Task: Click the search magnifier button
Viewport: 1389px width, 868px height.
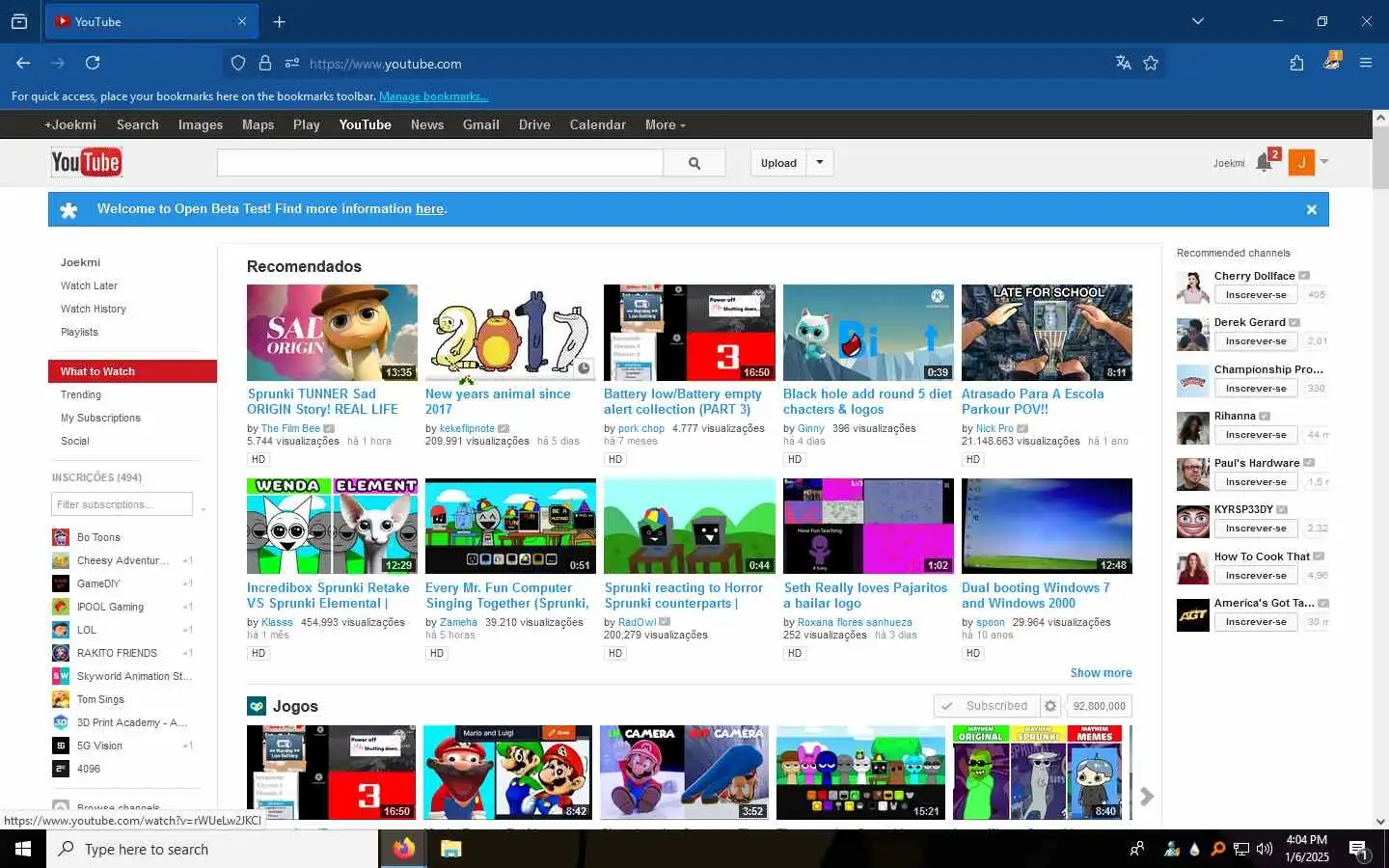Action: (x=694, y=163)
